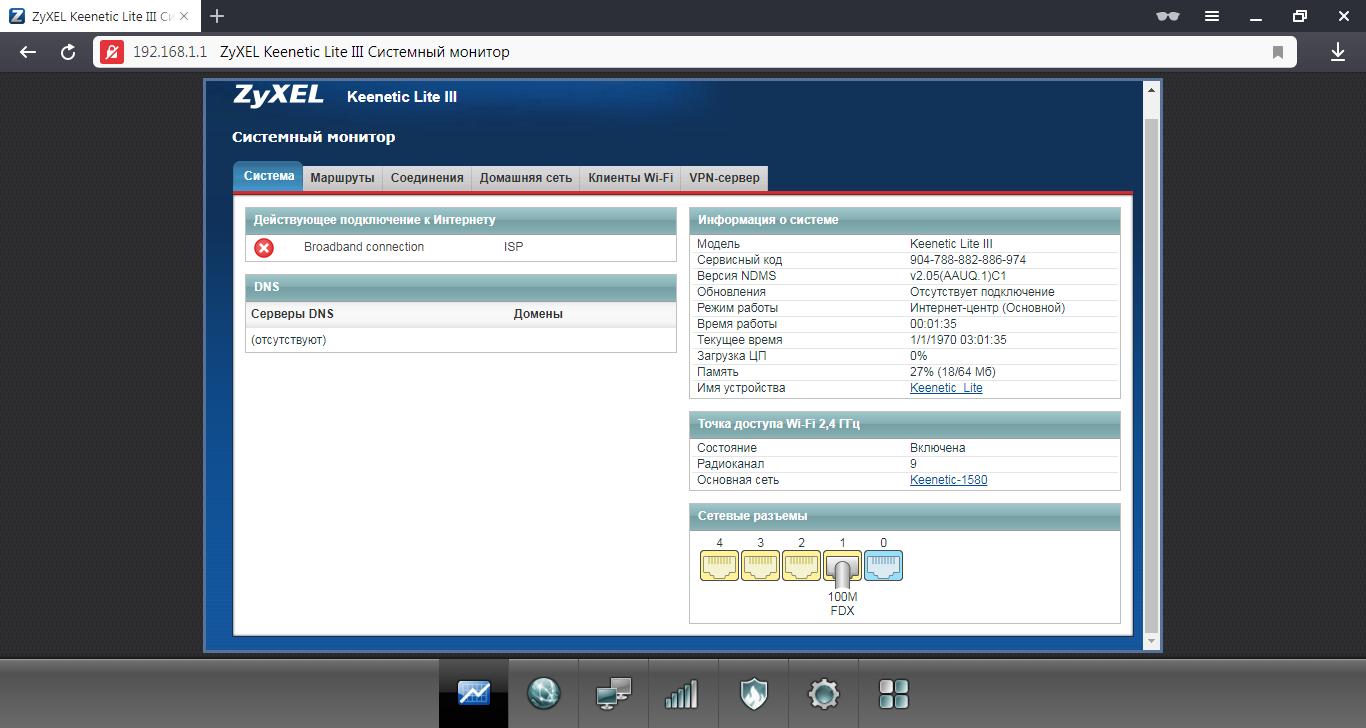Switch to the Соединения tab

(427, 178)
